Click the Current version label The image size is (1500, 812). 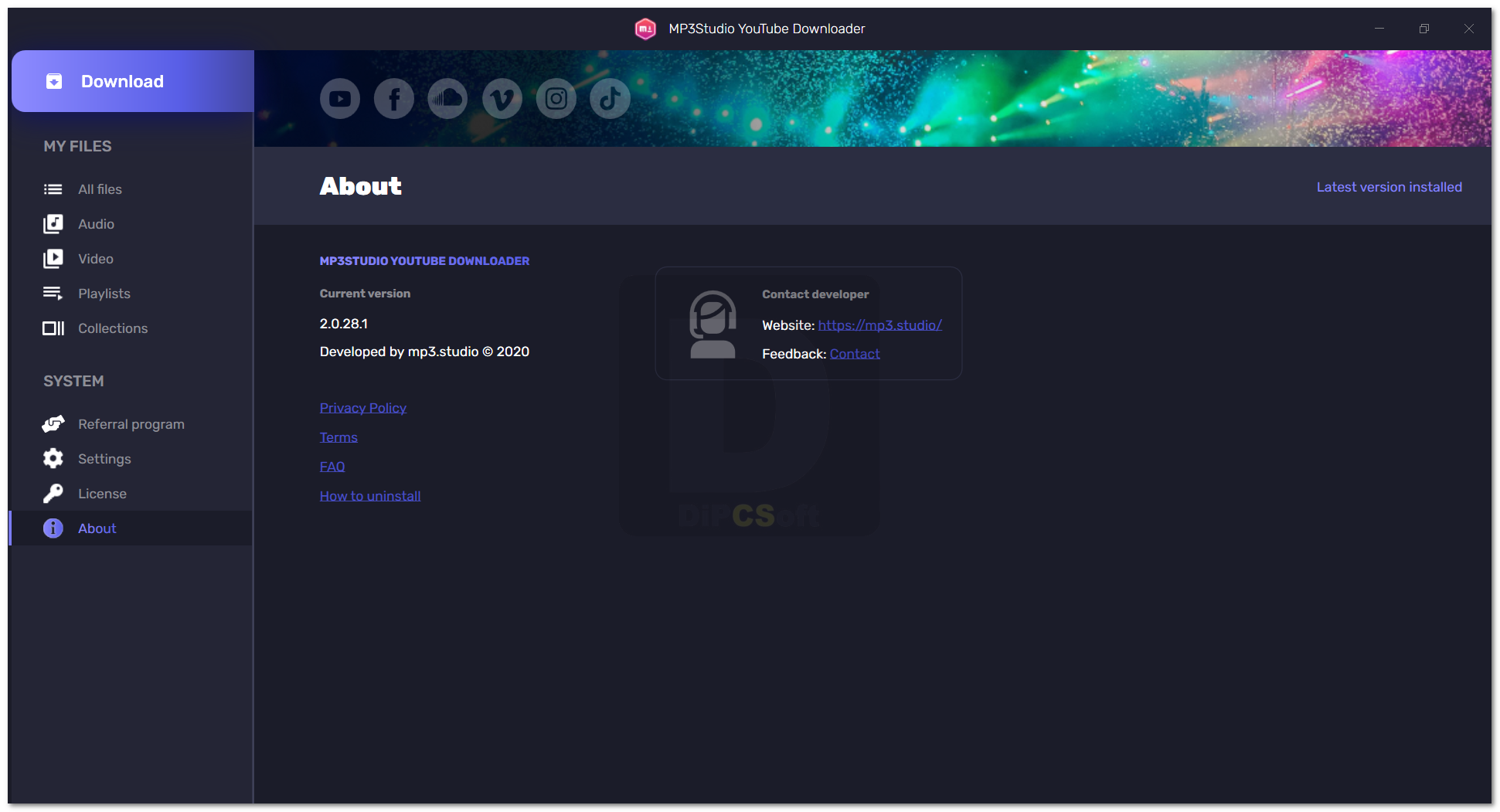coord(365,294)
